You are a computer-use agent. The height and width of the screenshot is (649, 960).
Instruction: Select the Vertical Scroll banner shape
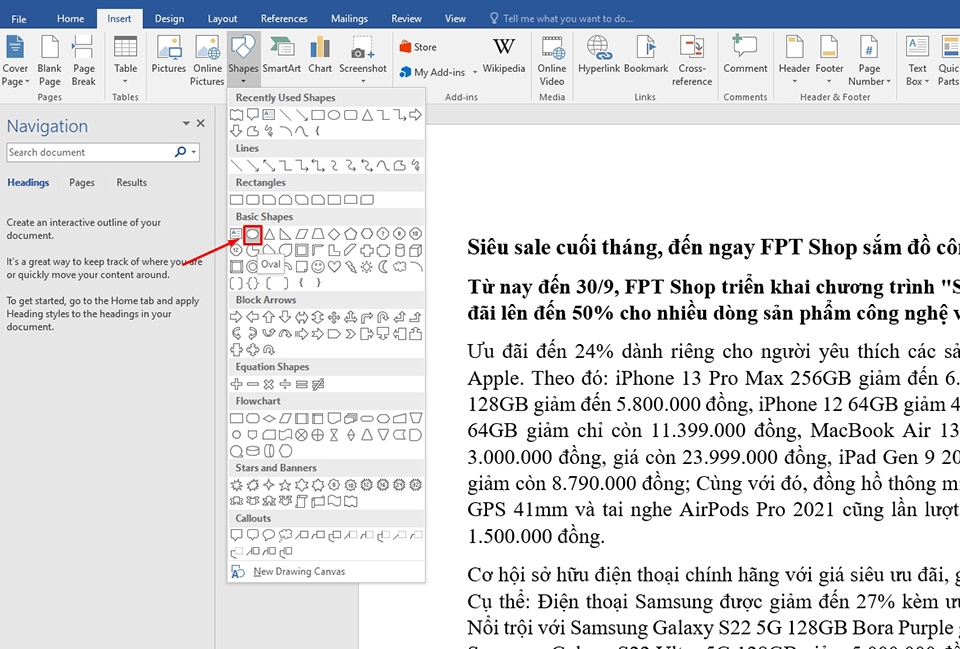pyautogui.click(x=301, y=502)
